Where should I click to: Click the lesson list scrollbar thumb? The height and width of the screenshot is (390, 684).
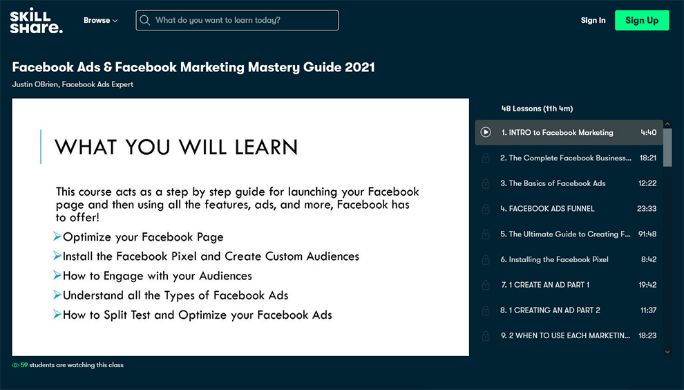tap(667, 147)
